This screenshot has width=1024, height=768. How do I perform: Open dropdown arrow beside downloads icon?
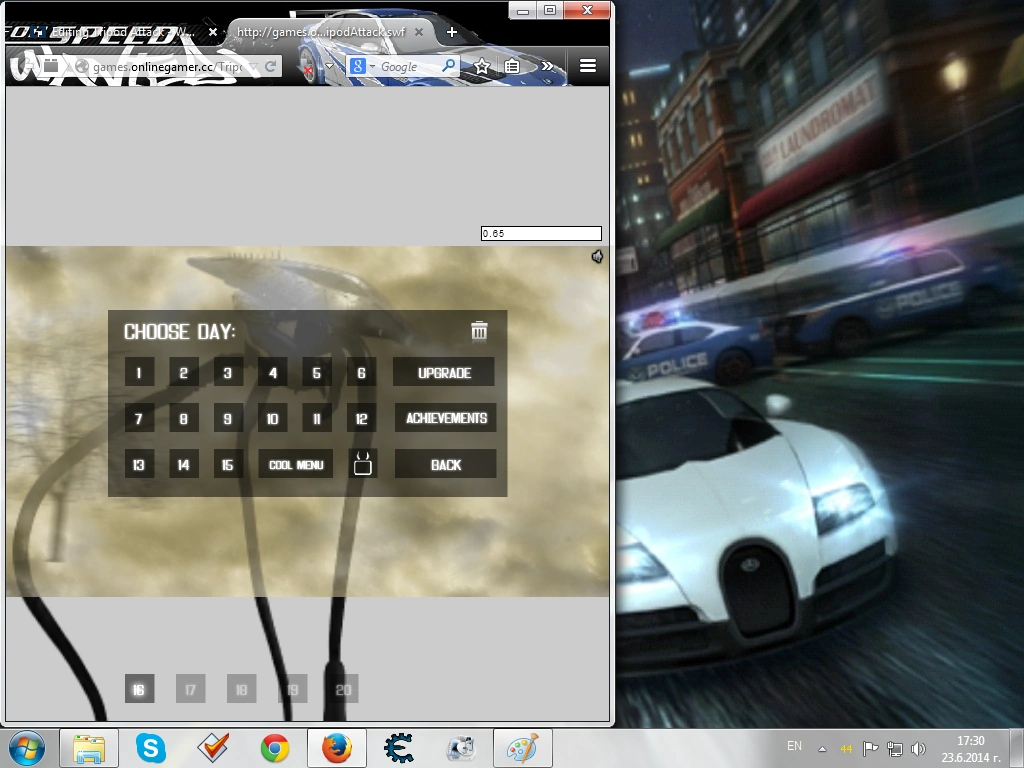coord(330,66)
